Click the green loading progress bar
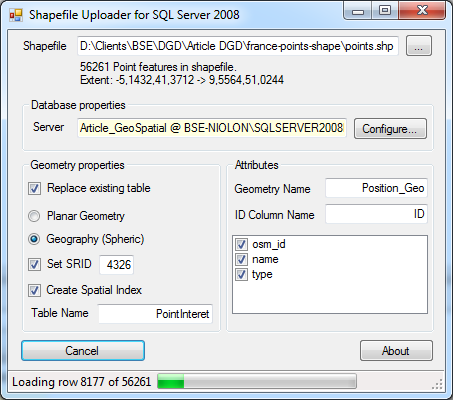The height and width of the screenshot is (400, 453). click(x=257, y=381)
